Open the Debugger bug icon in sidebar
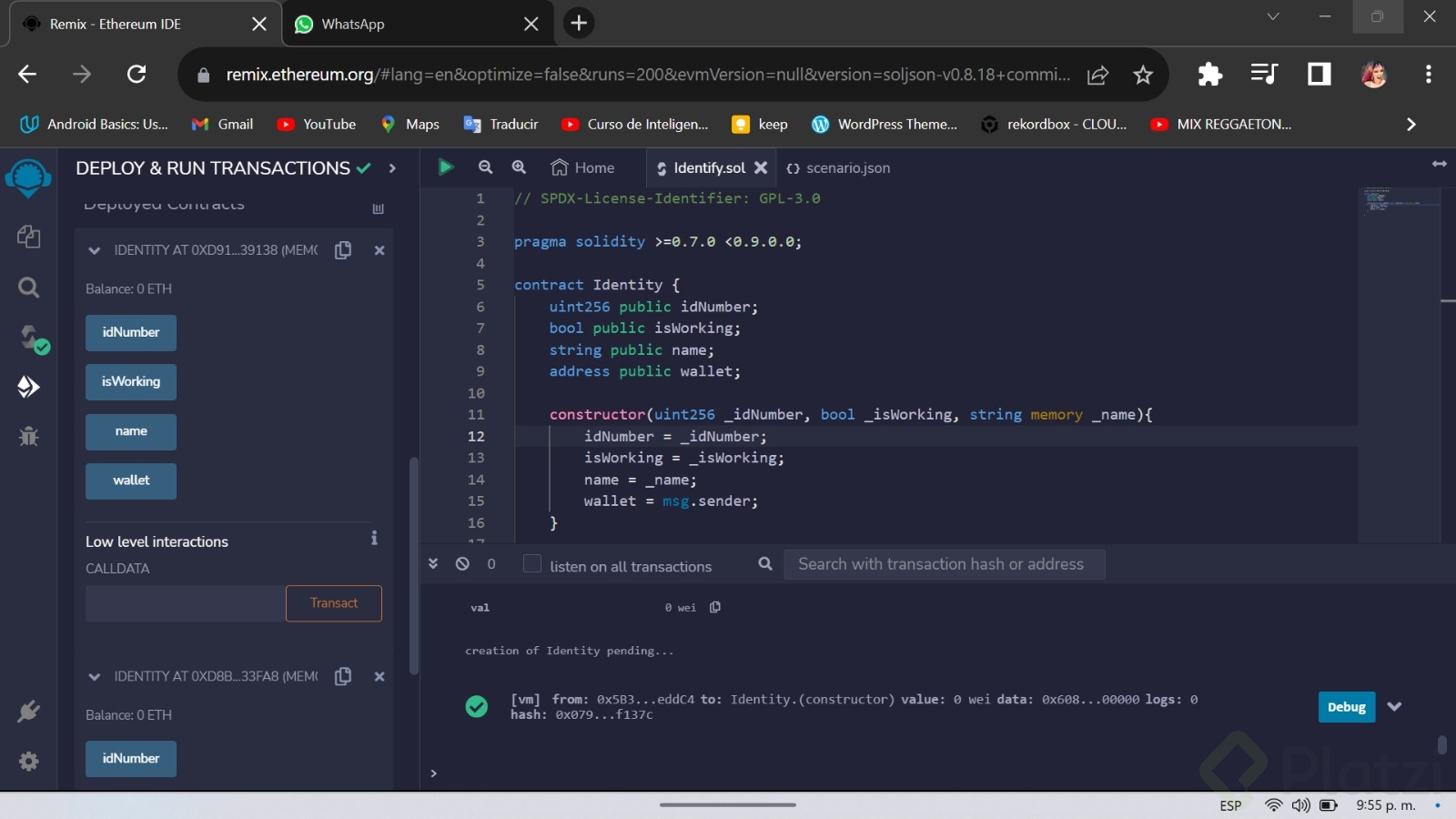The height and width of the screenshot is (819, 1456). (28, 437)
